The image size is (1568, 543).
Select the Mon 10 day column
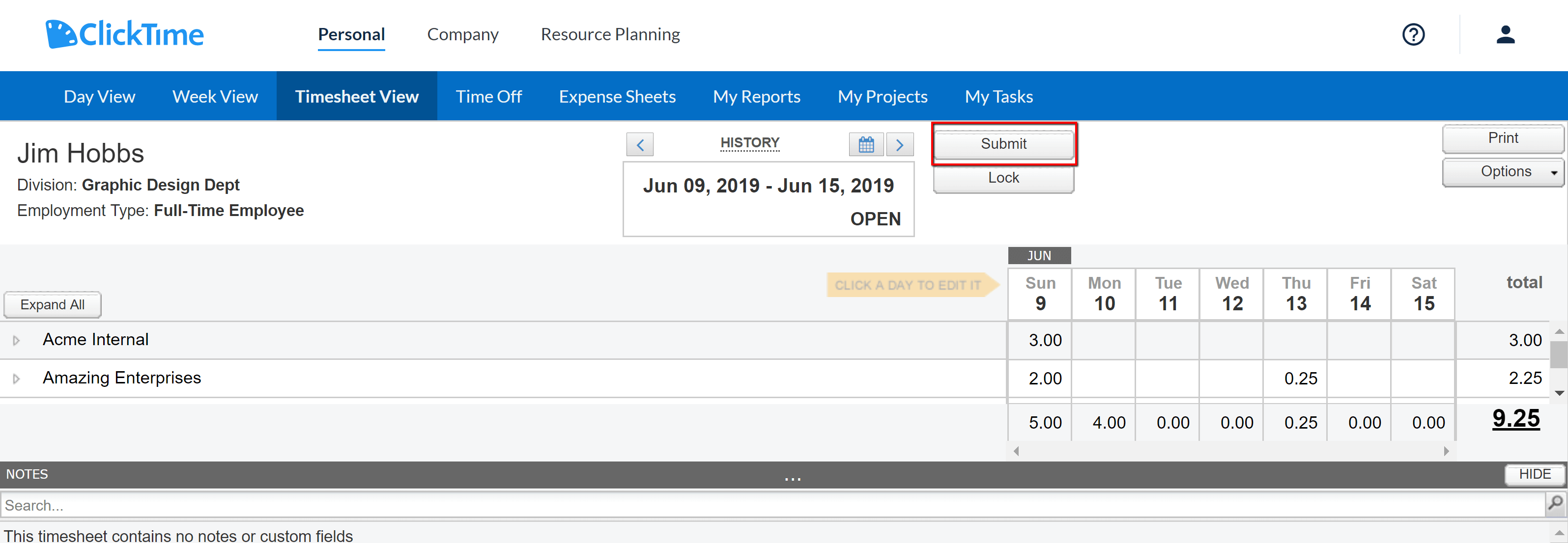(1104, 294)
